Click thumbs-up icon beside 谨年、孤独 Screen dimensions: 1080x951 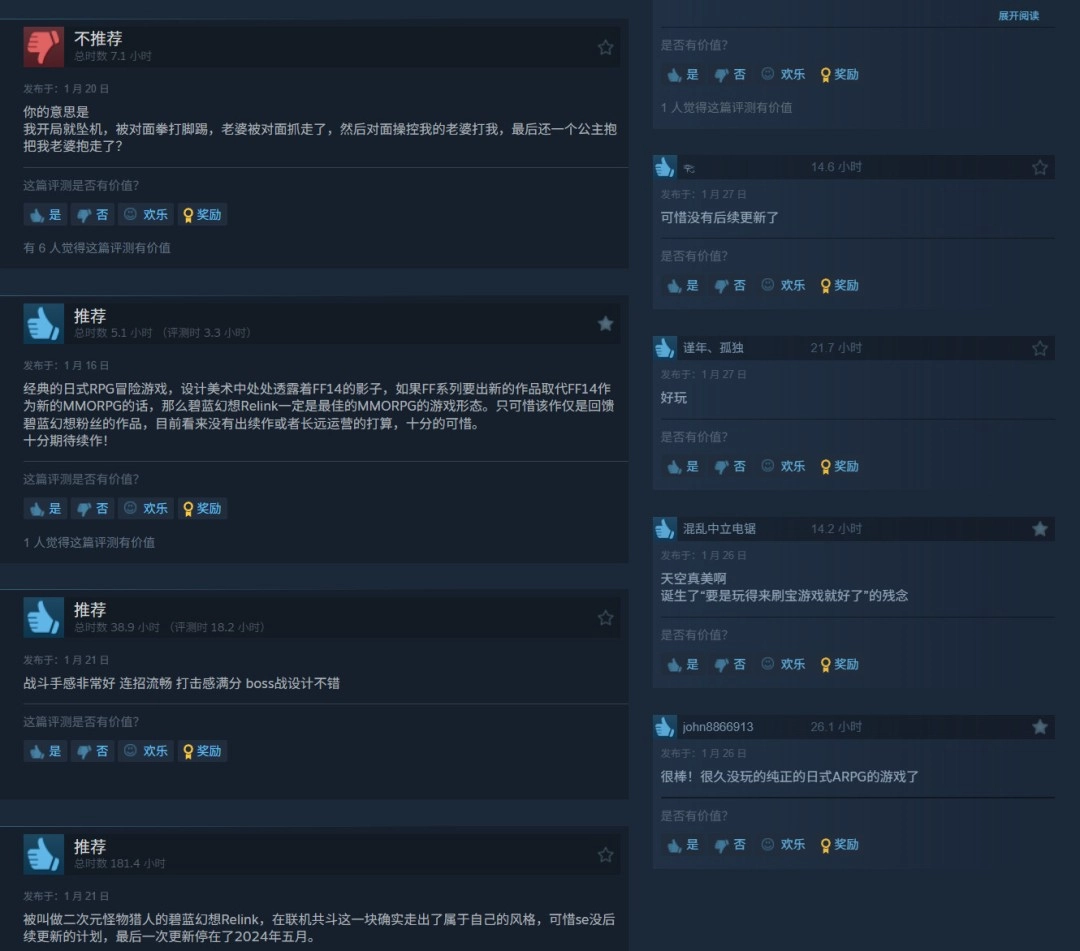pyautogui.click(x=665, y=348)
